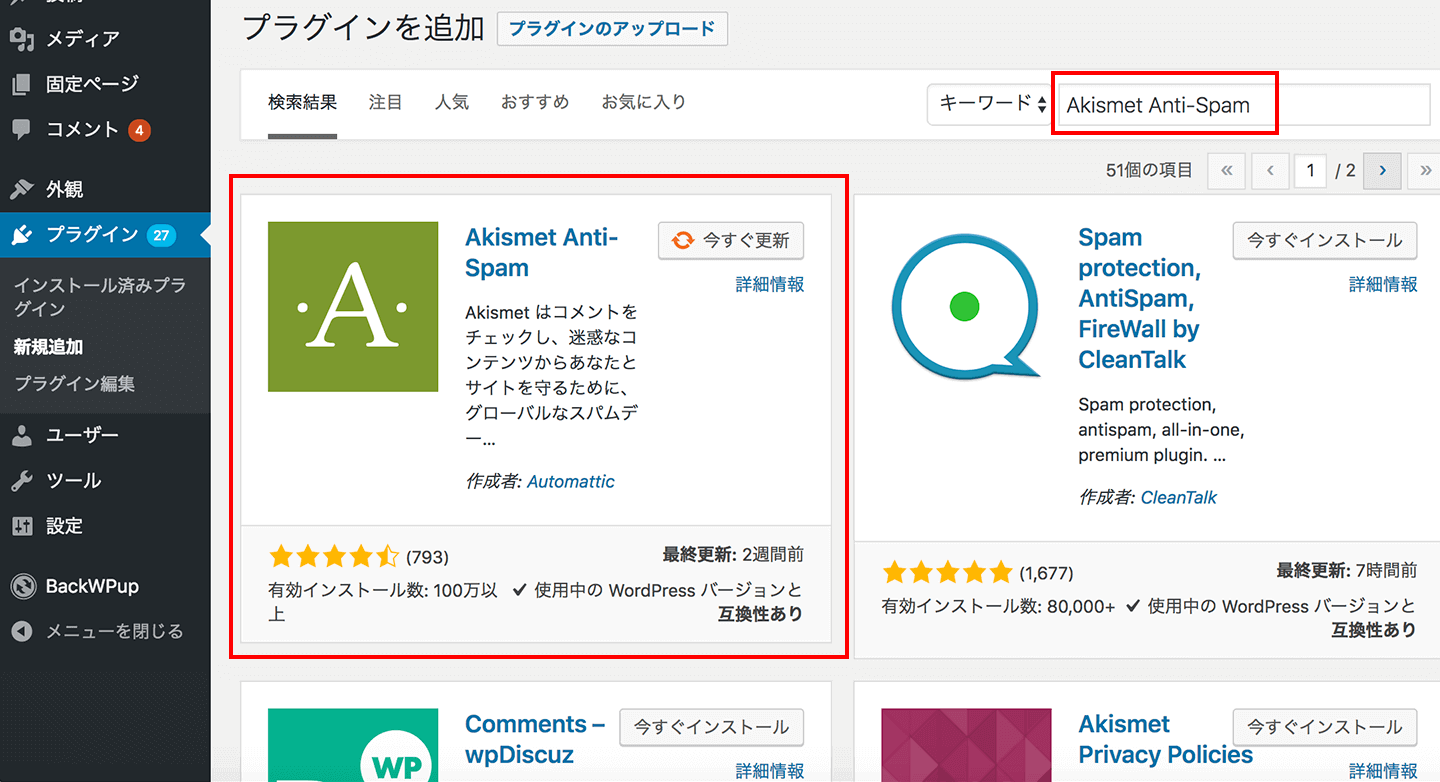Screen dimensions: 1440x782
Task: Click the CleanTalk five-star rating
Action: 947,573
